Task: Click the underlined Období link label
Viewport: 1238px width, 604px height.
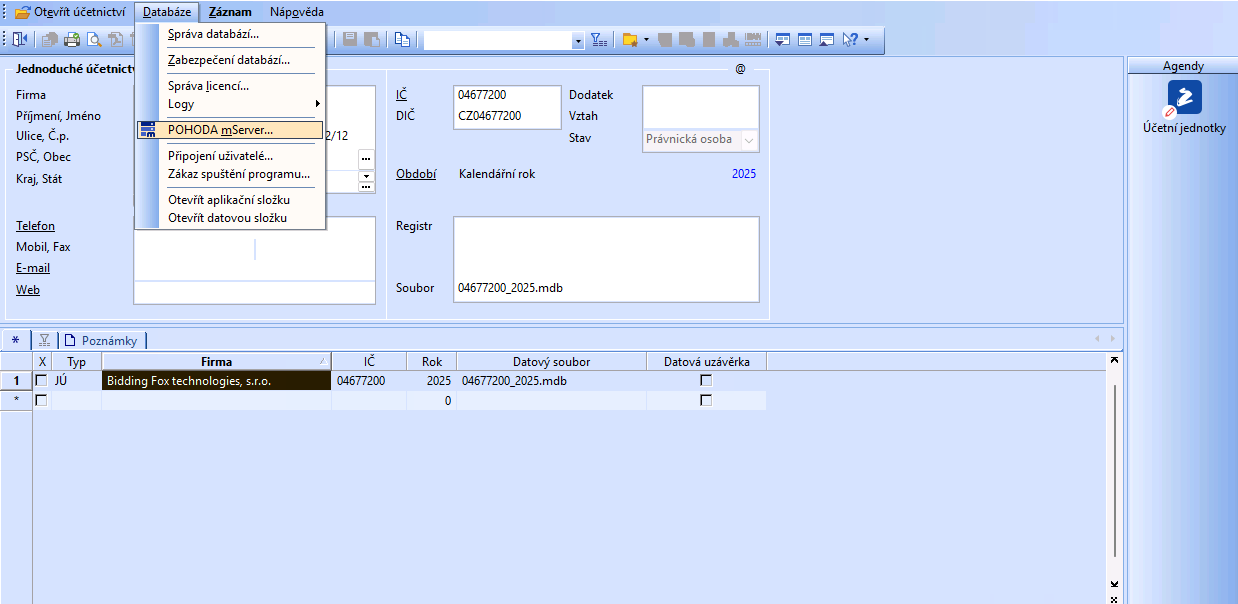Action: click(x=416, y=174)
